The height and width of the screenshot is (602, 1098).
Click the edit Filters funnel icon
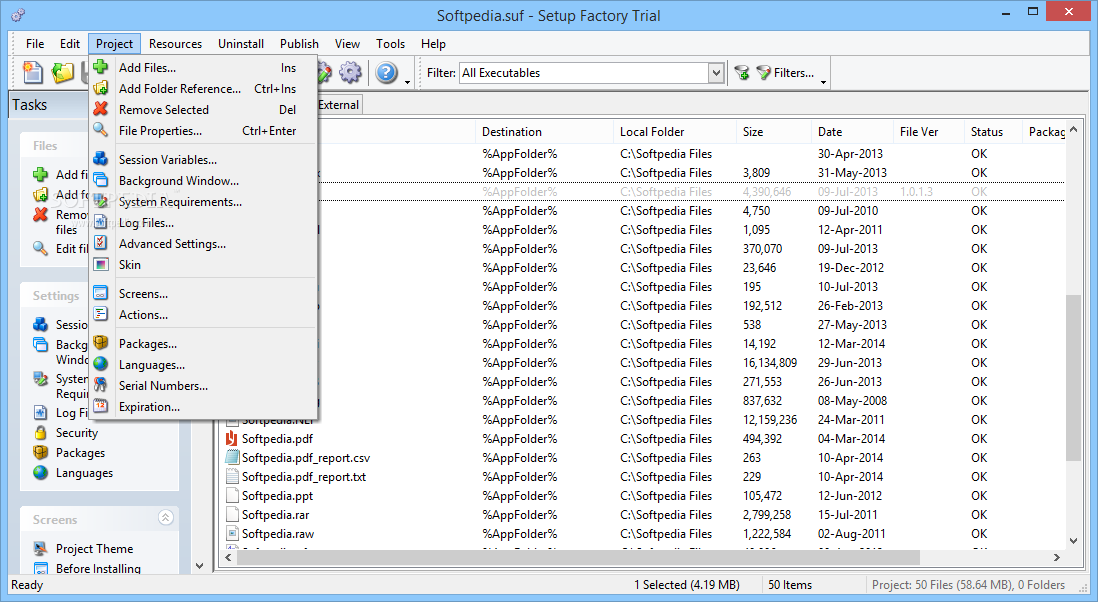[764, 72]
